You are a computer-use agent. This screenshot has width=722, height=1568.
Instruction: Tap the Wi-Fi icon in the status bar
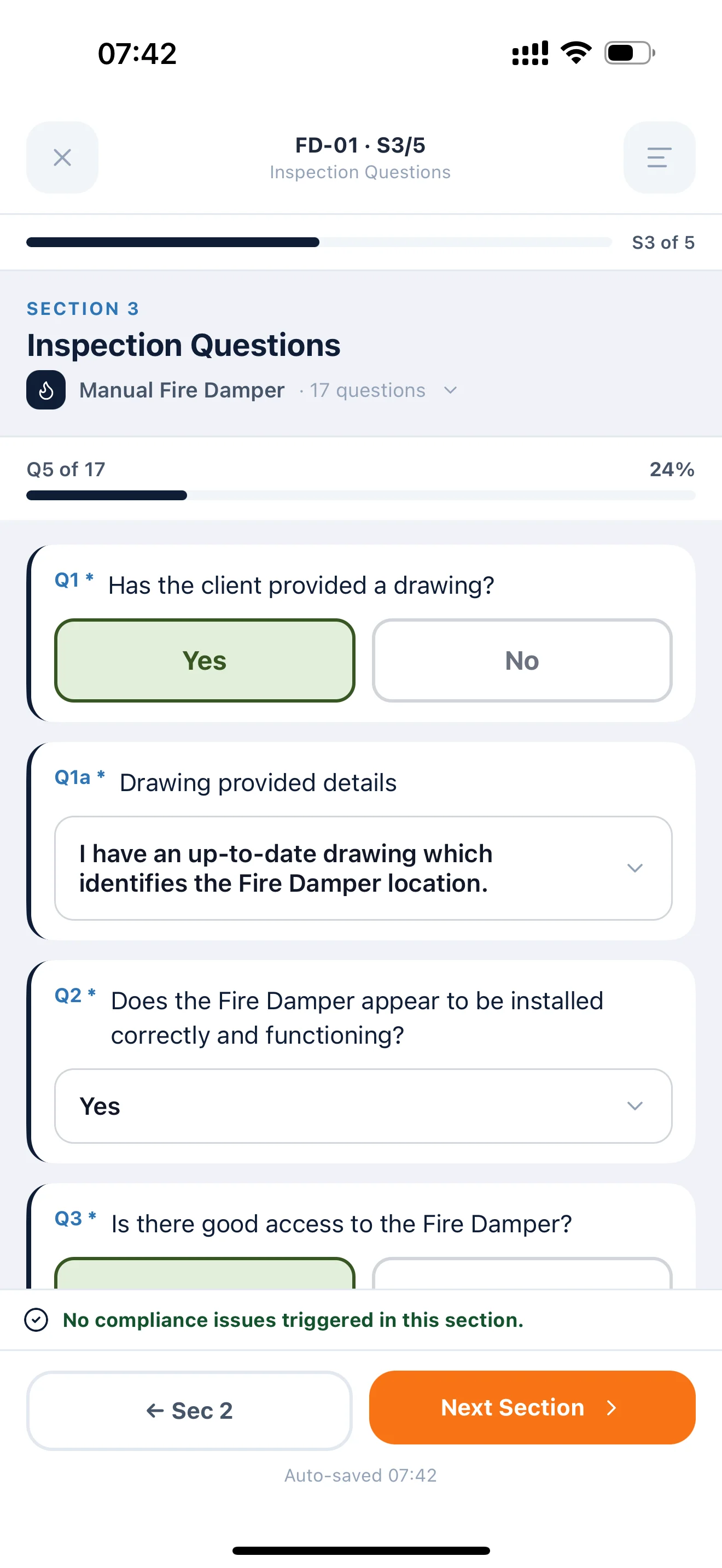575,53
